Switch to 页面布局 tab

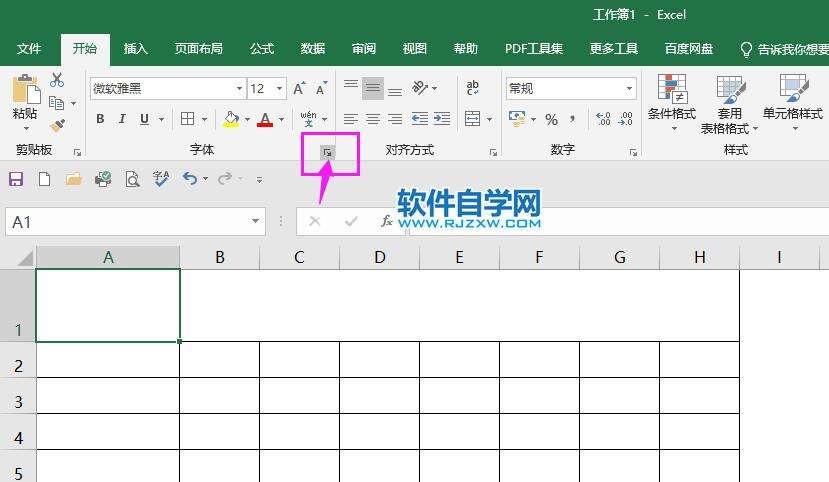pos(199,49)
